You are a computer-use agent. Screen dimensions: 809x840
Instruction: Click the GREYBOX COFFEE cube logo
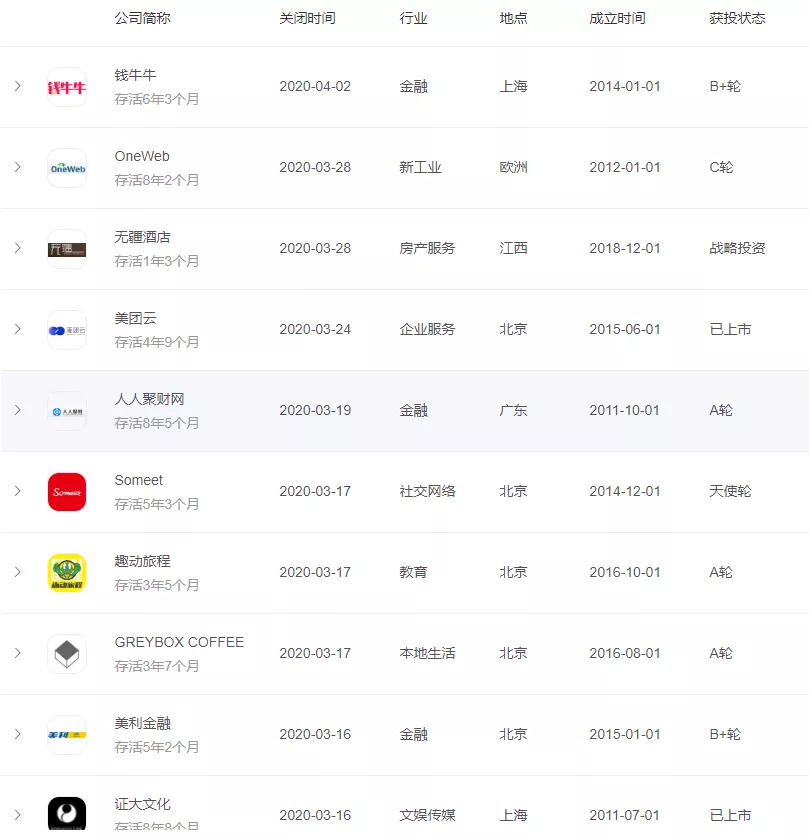click(67, 654)
